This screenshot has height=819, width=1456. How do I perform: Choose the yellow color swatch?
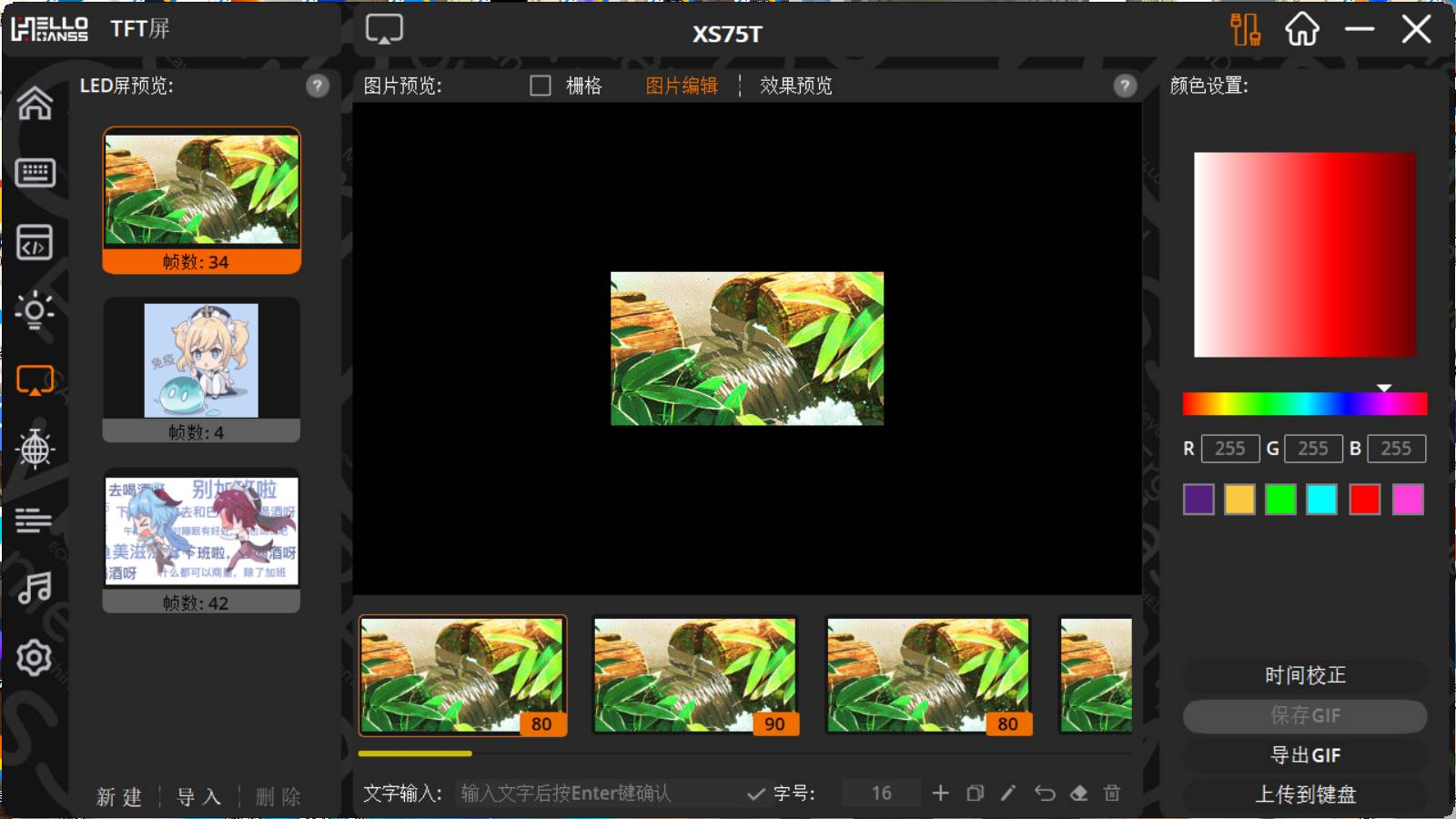(x=1239, y=500)
